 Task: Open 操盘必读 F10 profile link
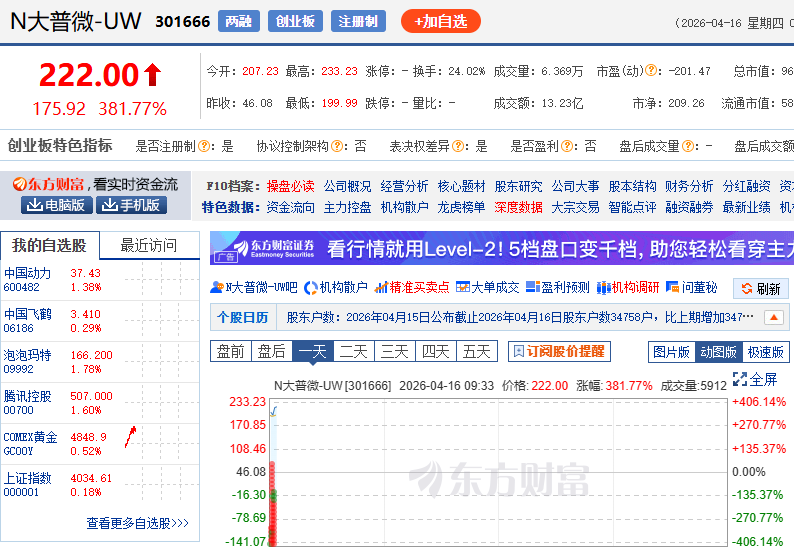pos(290,186)
